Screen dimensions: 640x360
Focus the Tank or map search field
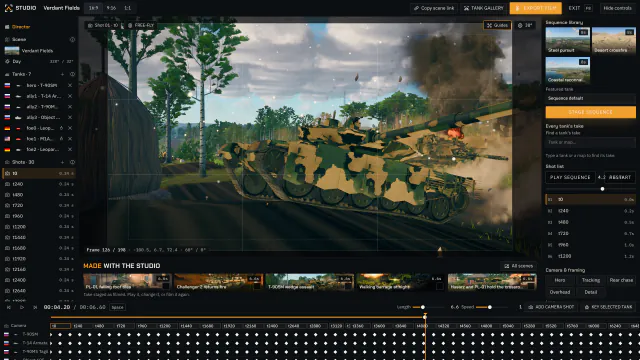point(590,142)
